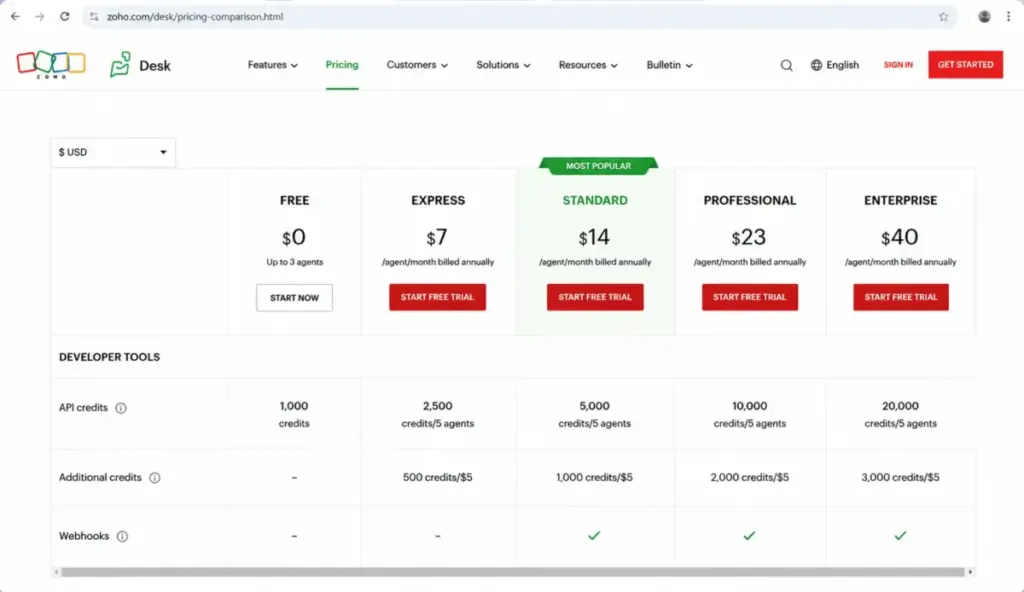Click the globe language icon
Viewport: 1024px width, 592px height.
(816, 65)
